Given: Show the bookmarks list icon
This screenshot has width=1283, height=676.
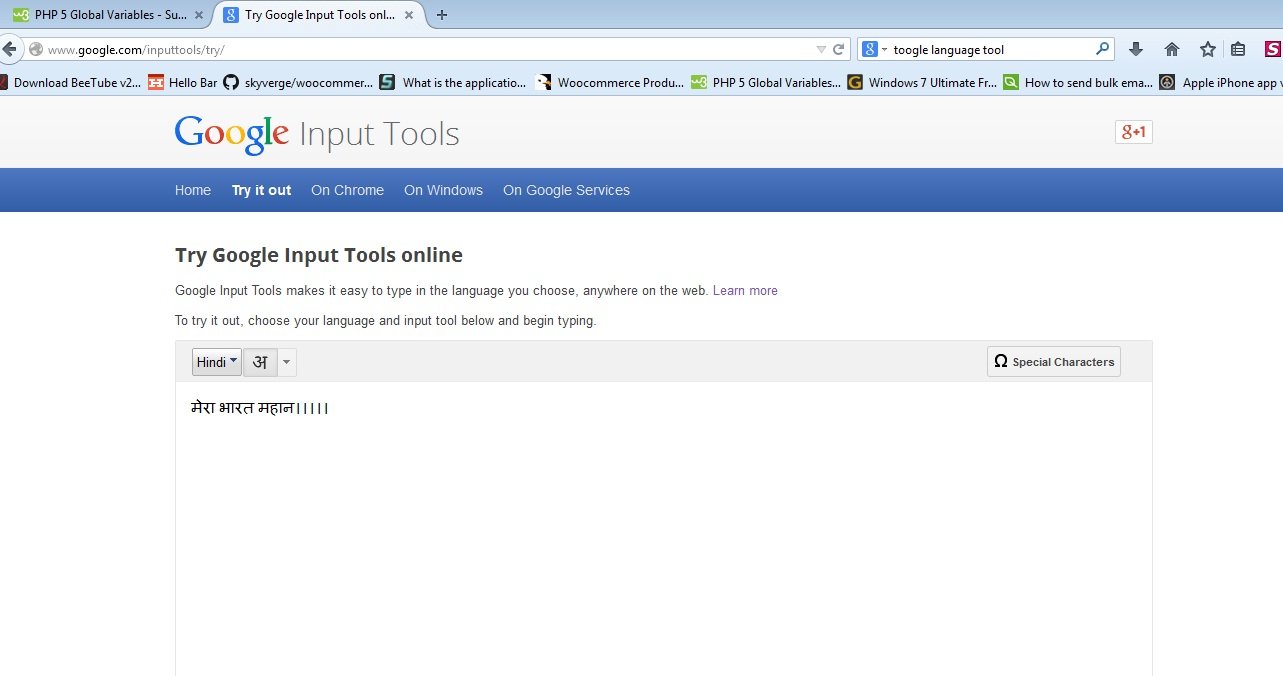Looking at the screenshot, I should pos(1238,49).
